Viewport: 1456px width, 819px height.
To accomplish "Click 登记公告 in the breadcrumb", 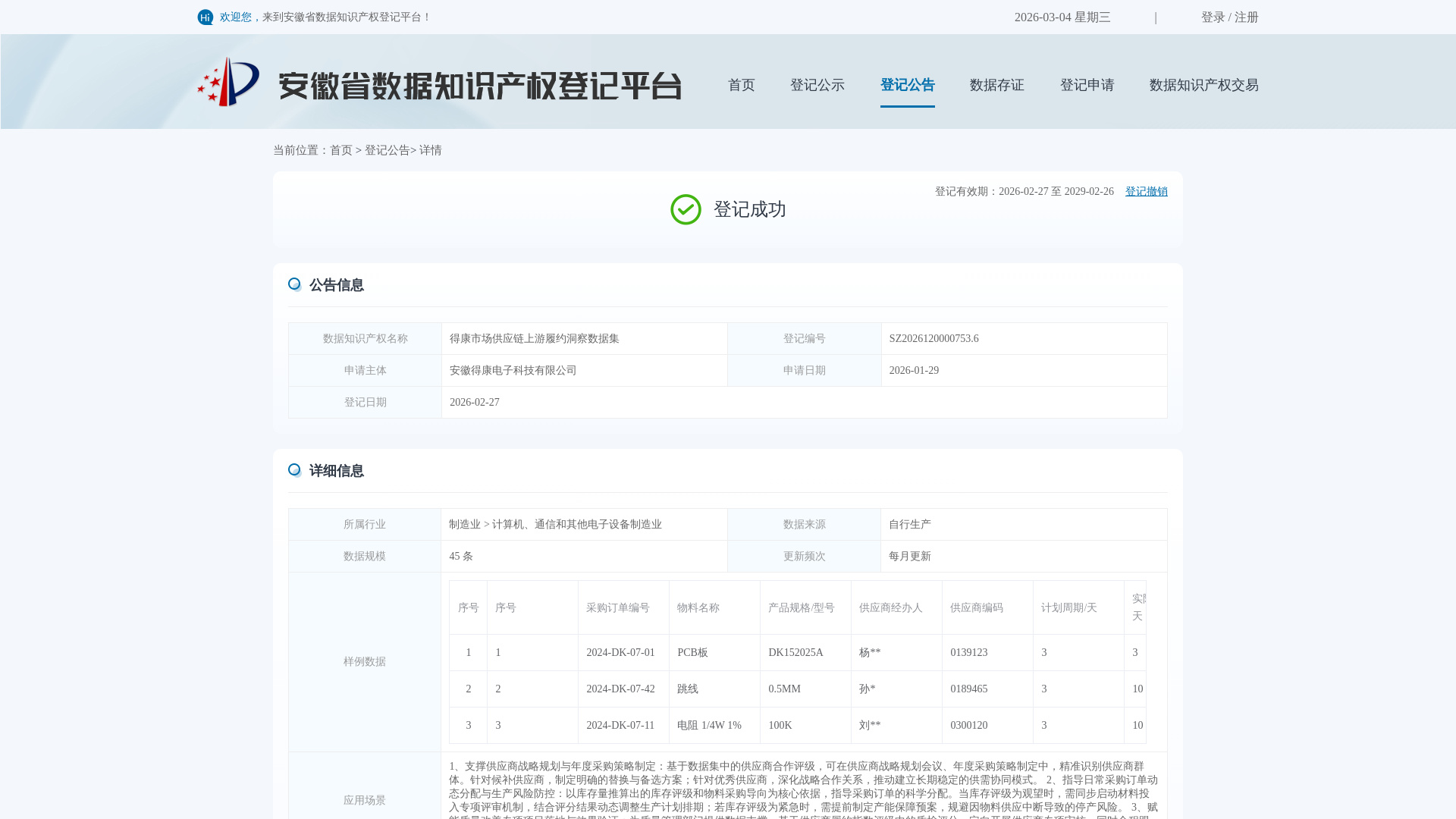I will (388, 150).
